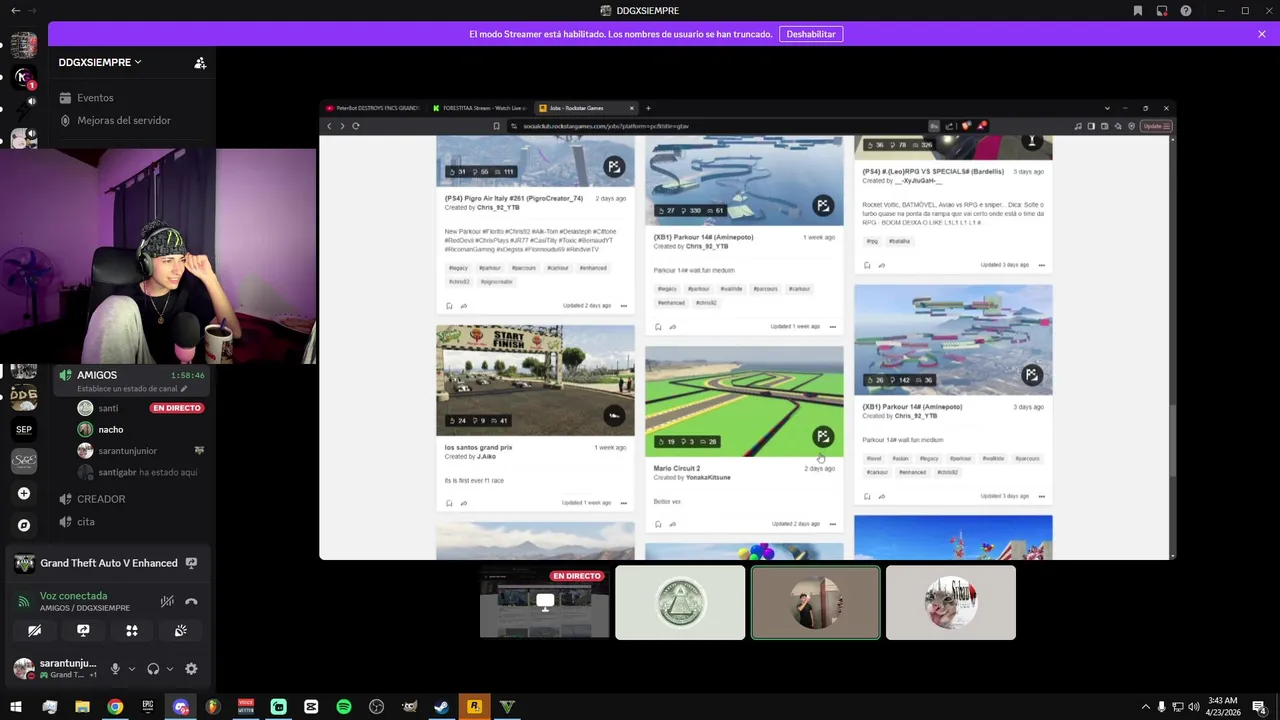Open the SEP server icon
Viewport: 1280px width, 720px height.
coord(24,430)
